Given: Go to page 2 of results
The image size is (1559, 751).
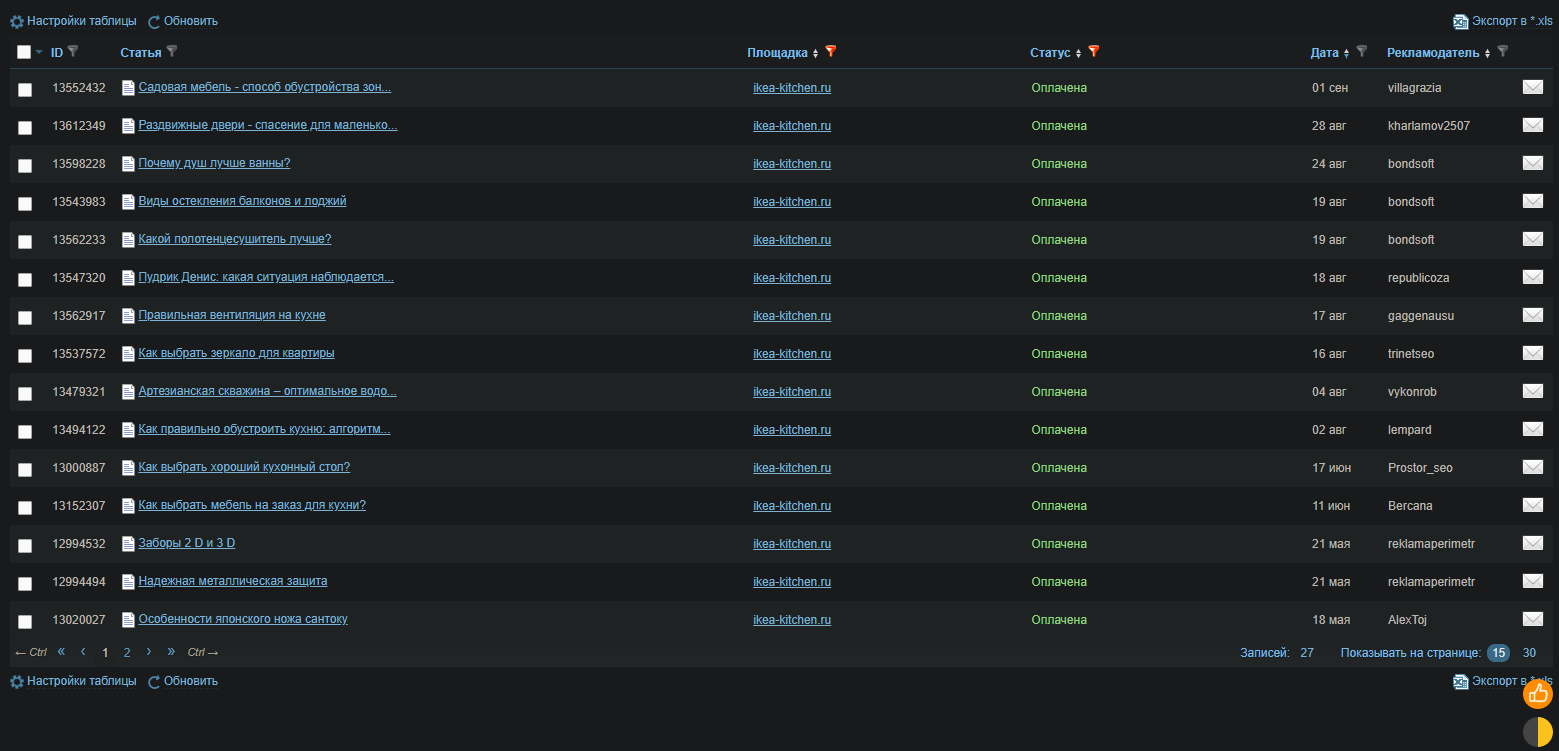Looking at the screenshot, I should [x=127, y=653].
